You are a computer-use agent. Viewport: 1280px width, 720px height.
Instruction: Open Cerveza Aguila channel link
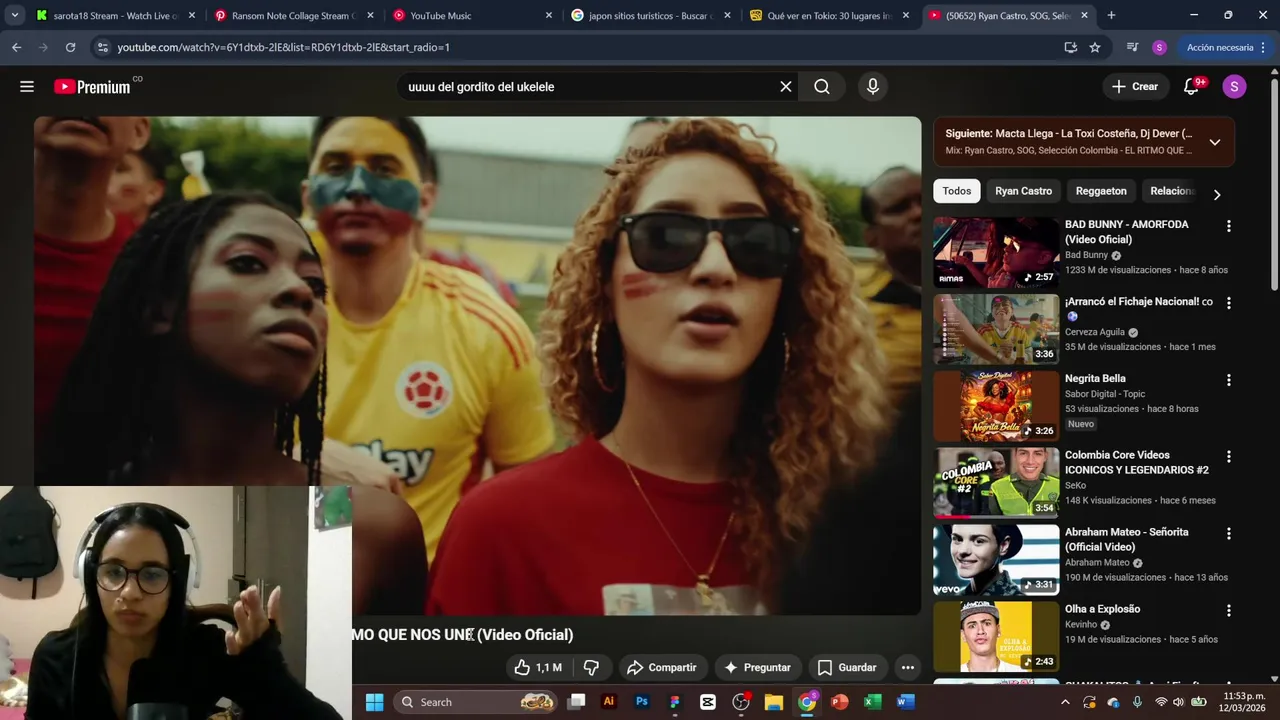tap(1095, 332)
